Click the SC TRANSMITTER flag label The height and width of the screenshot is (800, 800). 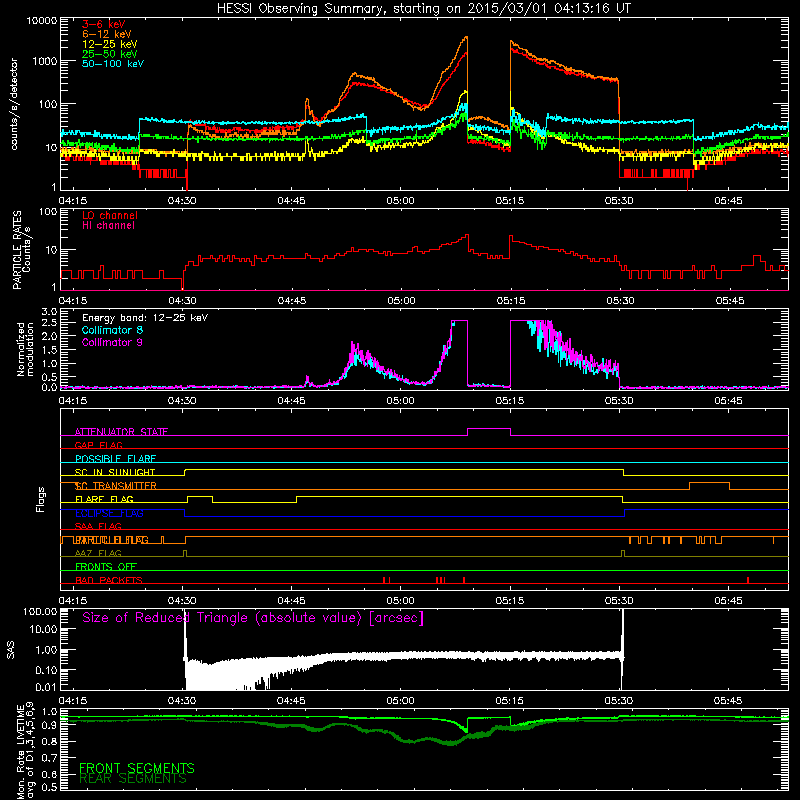(115, 486)
